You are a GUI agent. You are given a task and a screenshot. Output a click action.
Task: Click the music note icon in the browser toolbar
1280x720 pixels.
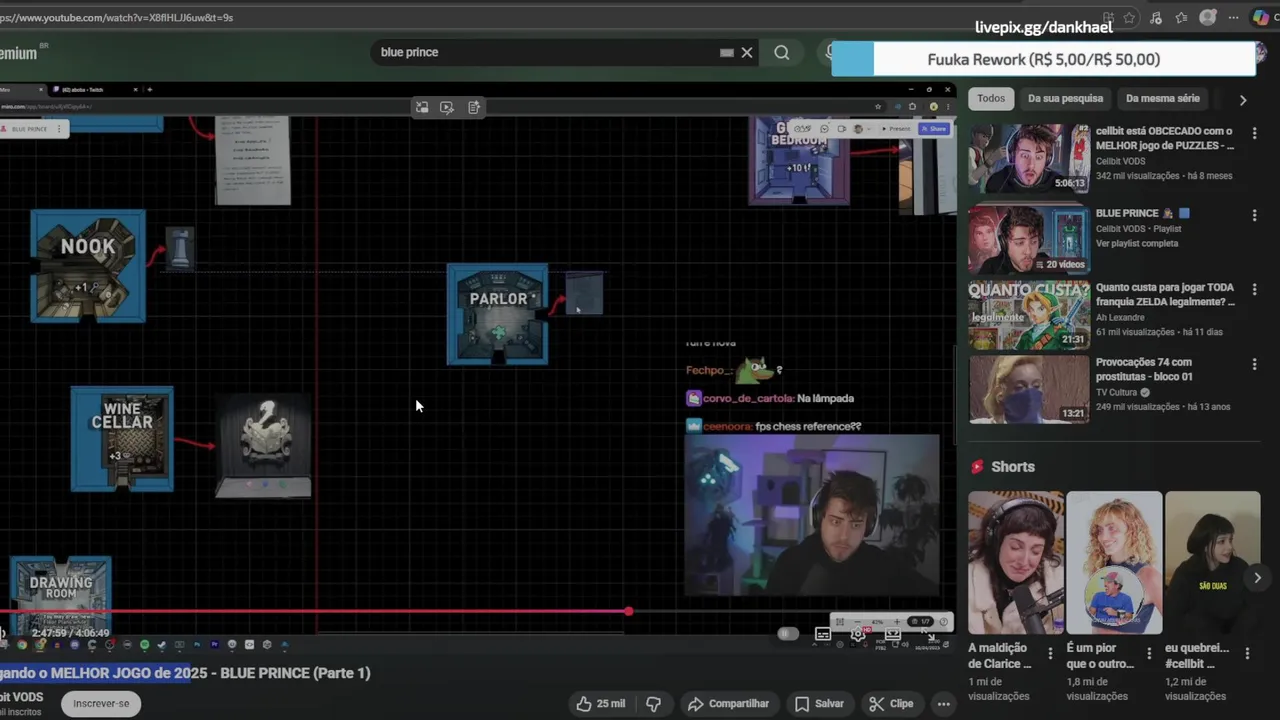tap(1155, 18)
